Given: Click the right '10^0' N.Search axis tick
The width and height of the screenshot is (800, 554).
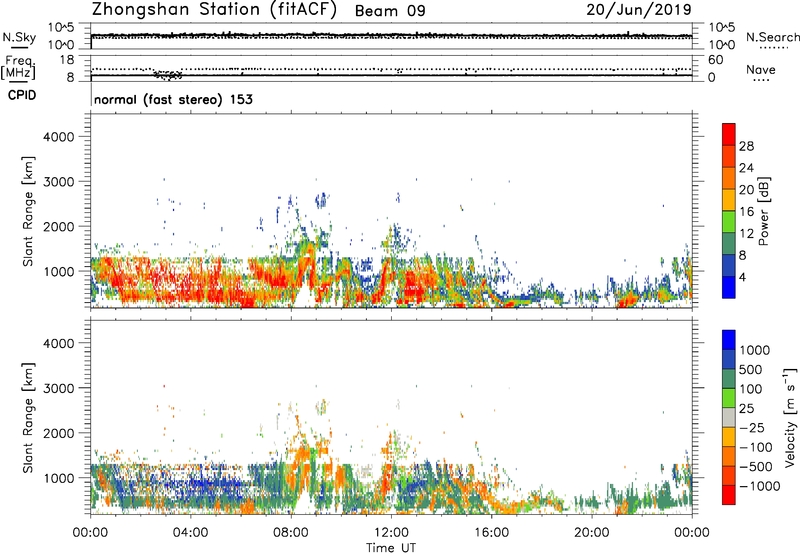Looking at the screenshot, I should (x=721, y=45).
